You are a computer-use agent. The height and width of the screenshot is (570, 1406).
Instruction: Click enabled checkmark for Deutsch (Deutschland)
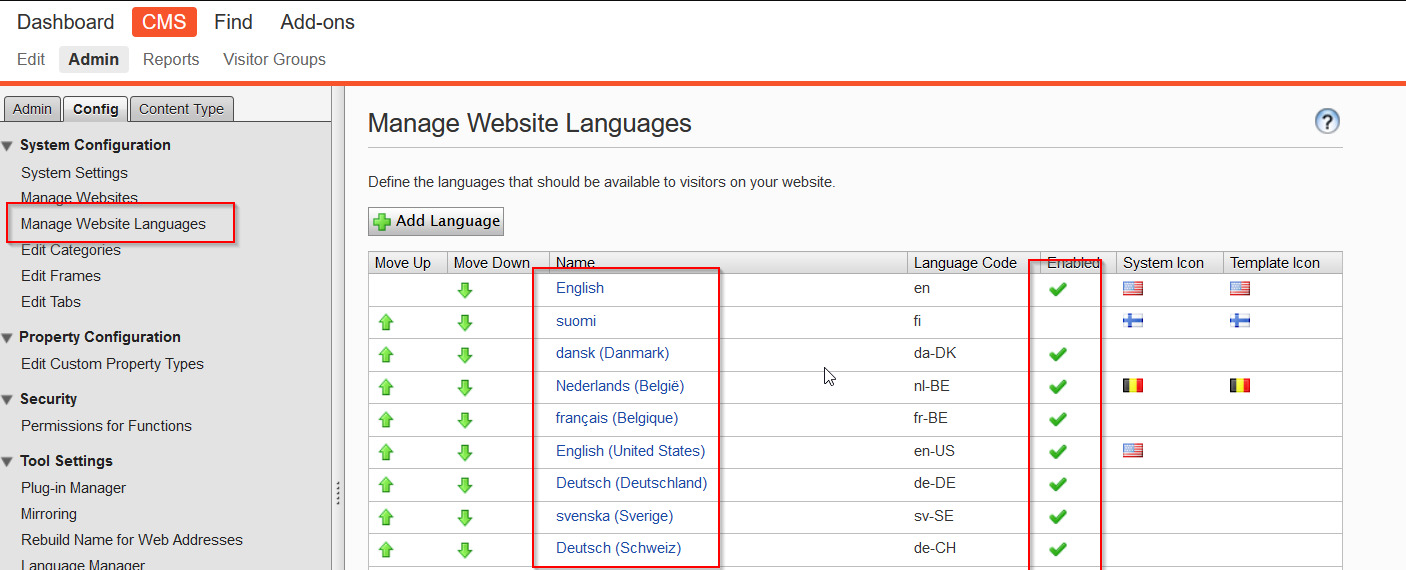pyautogui.click(x=1058, y=484)
